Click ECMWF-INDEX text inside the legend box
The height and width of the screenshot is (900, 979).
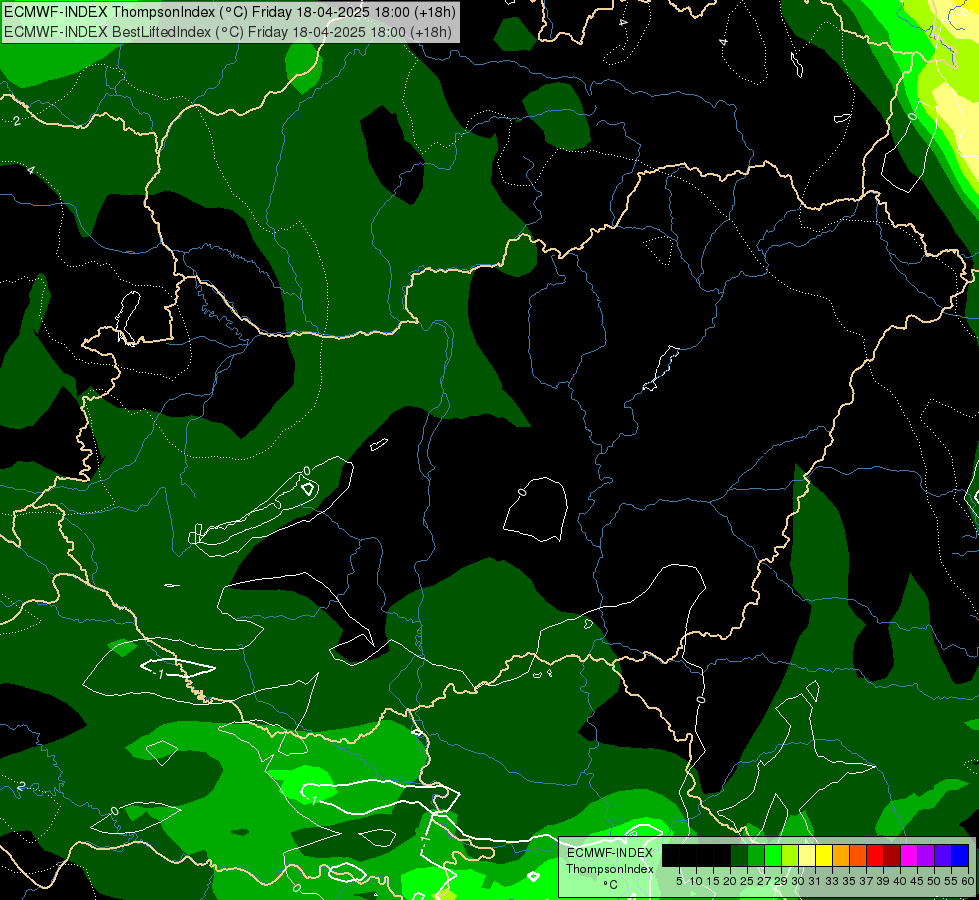(x=609, y=853)
